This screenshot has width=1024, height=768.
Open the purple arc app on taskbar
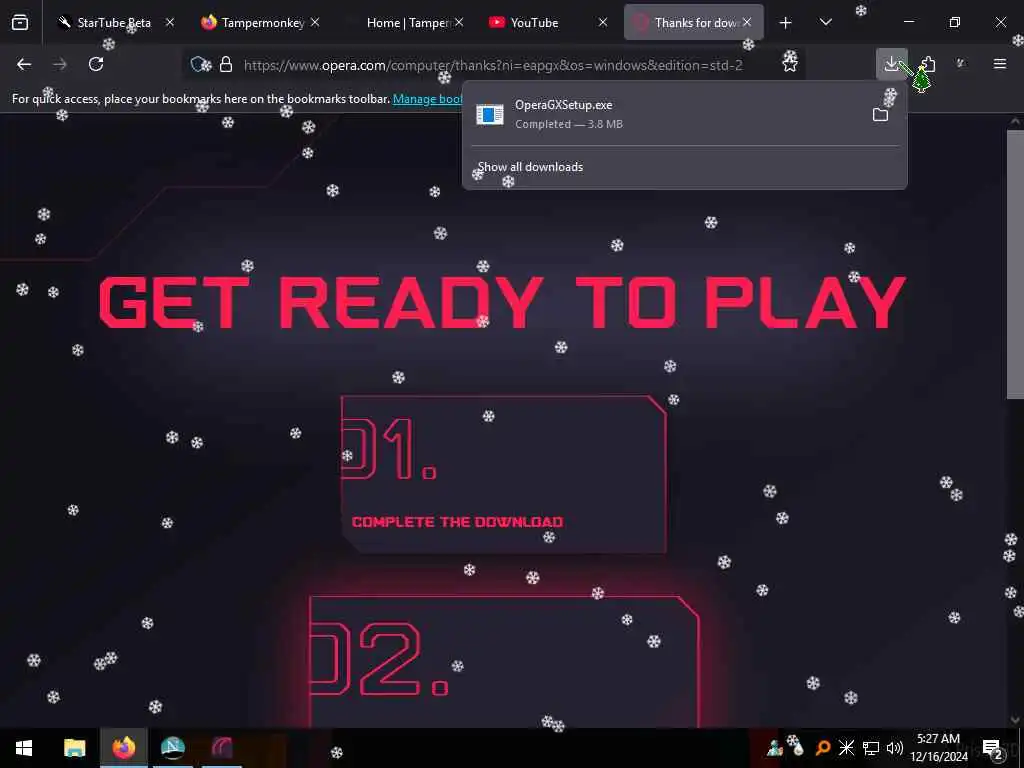[222, 748]
